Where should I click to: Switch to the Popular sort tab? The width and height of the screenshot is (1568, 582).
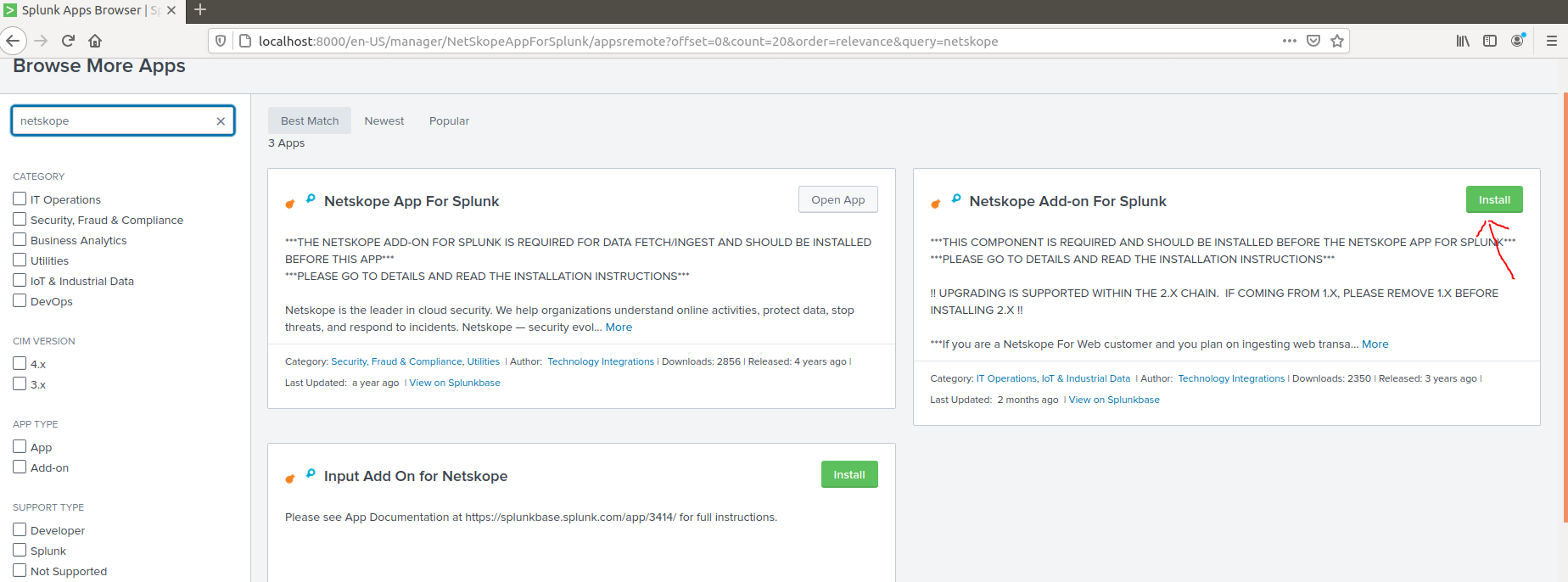tap(449, 121)
